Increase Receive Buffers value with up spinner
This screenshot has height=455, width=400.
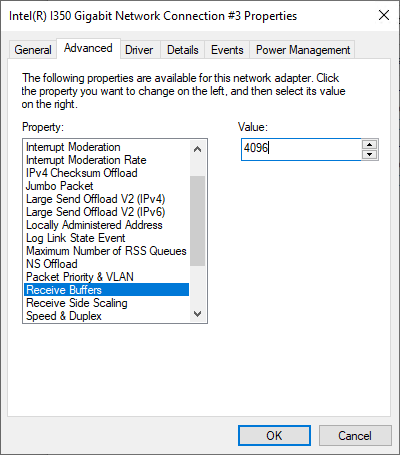point(369,145)
